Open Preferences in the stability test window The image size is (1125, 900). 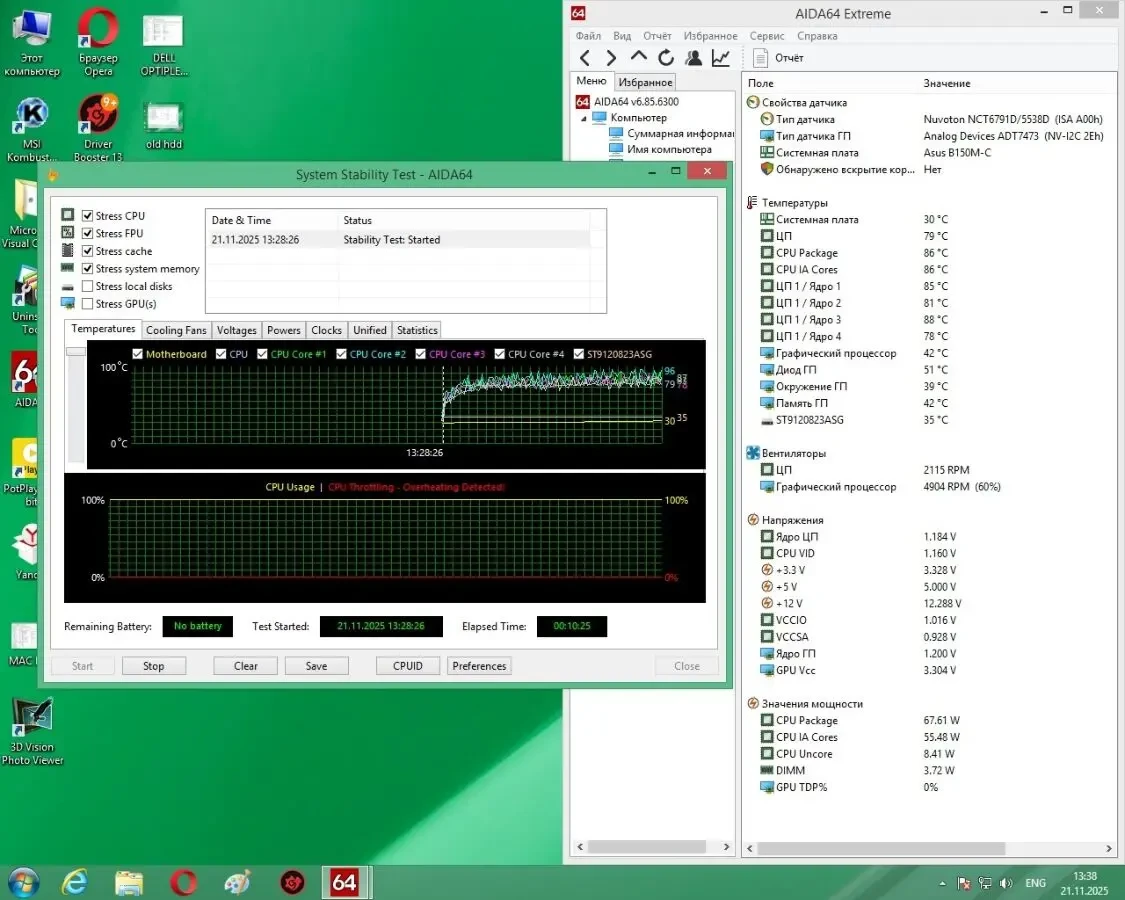(x=478, y=665)
